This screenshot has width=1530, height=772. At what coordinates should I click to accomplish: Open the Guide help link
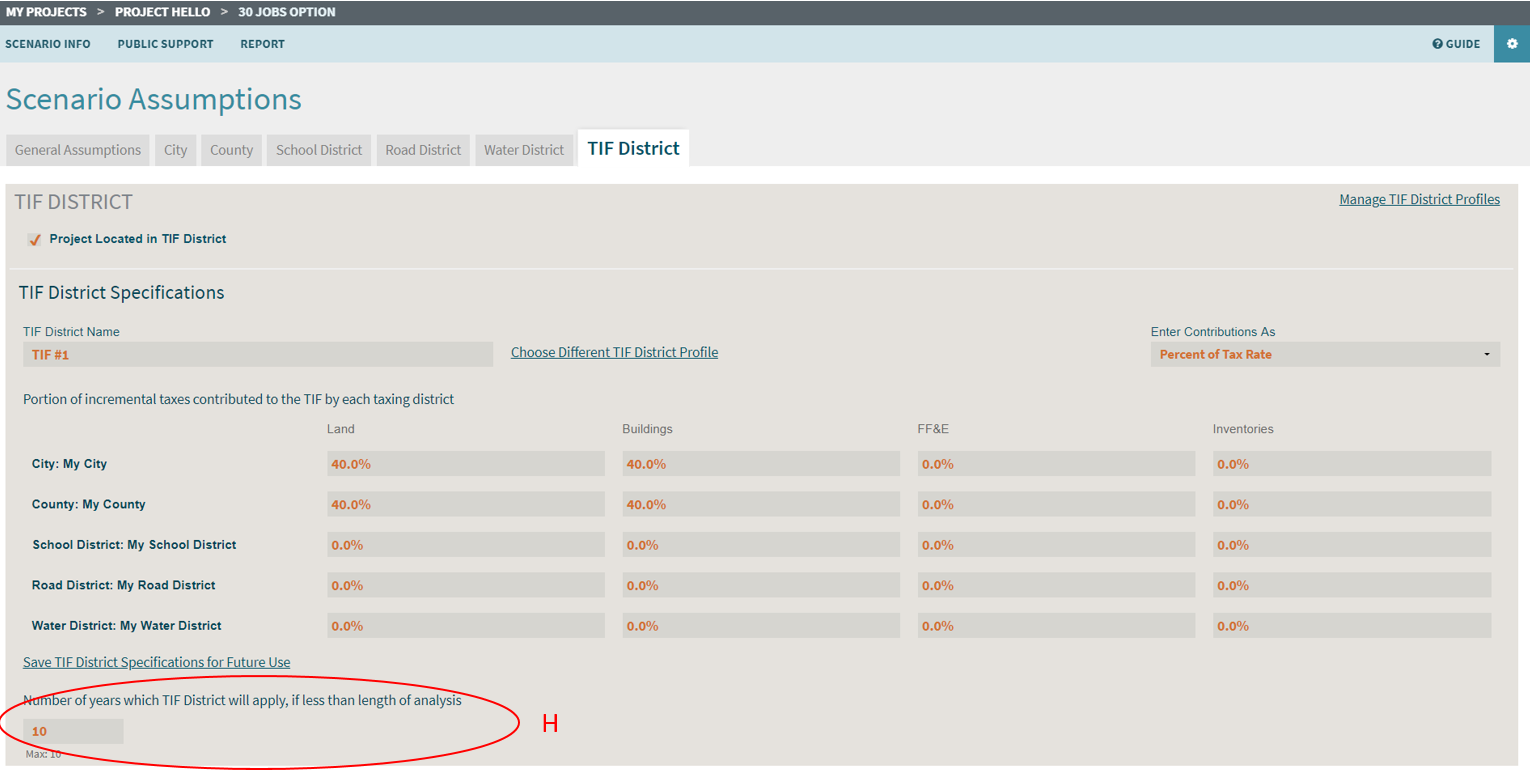point(1456,44)
